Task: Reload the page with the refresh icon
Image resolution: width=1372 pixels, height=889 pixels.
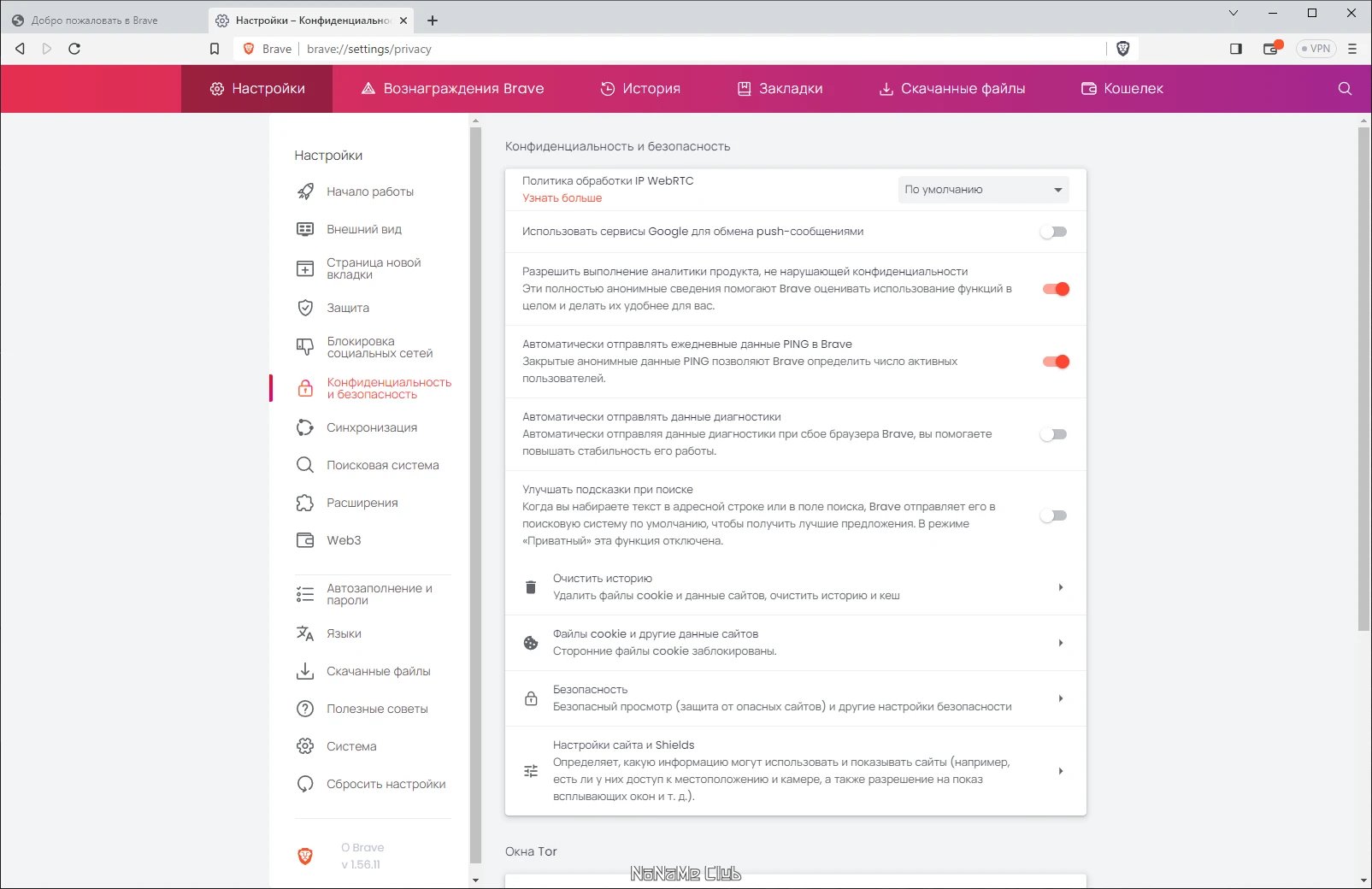Action: (74, 49)
